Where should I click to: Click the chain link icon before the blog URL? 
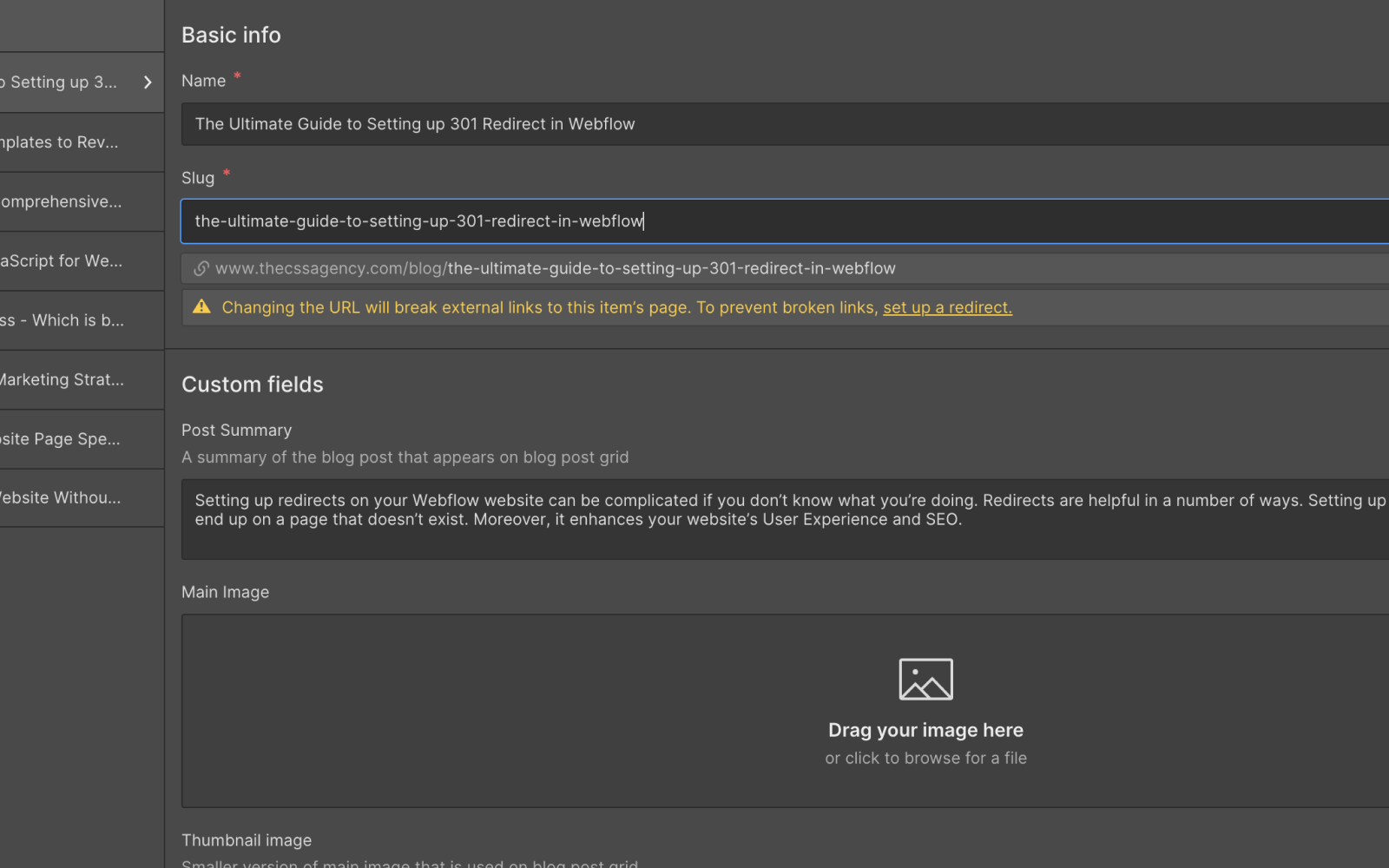point(201,268)
